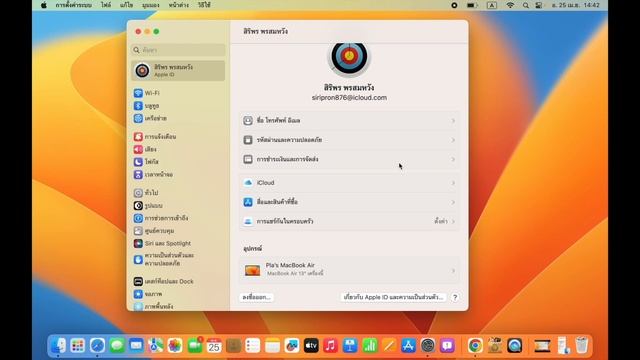Click the Wi-Fi status menu bar icon
Viewport: 640px width, 360px height.
pos(510,5)
